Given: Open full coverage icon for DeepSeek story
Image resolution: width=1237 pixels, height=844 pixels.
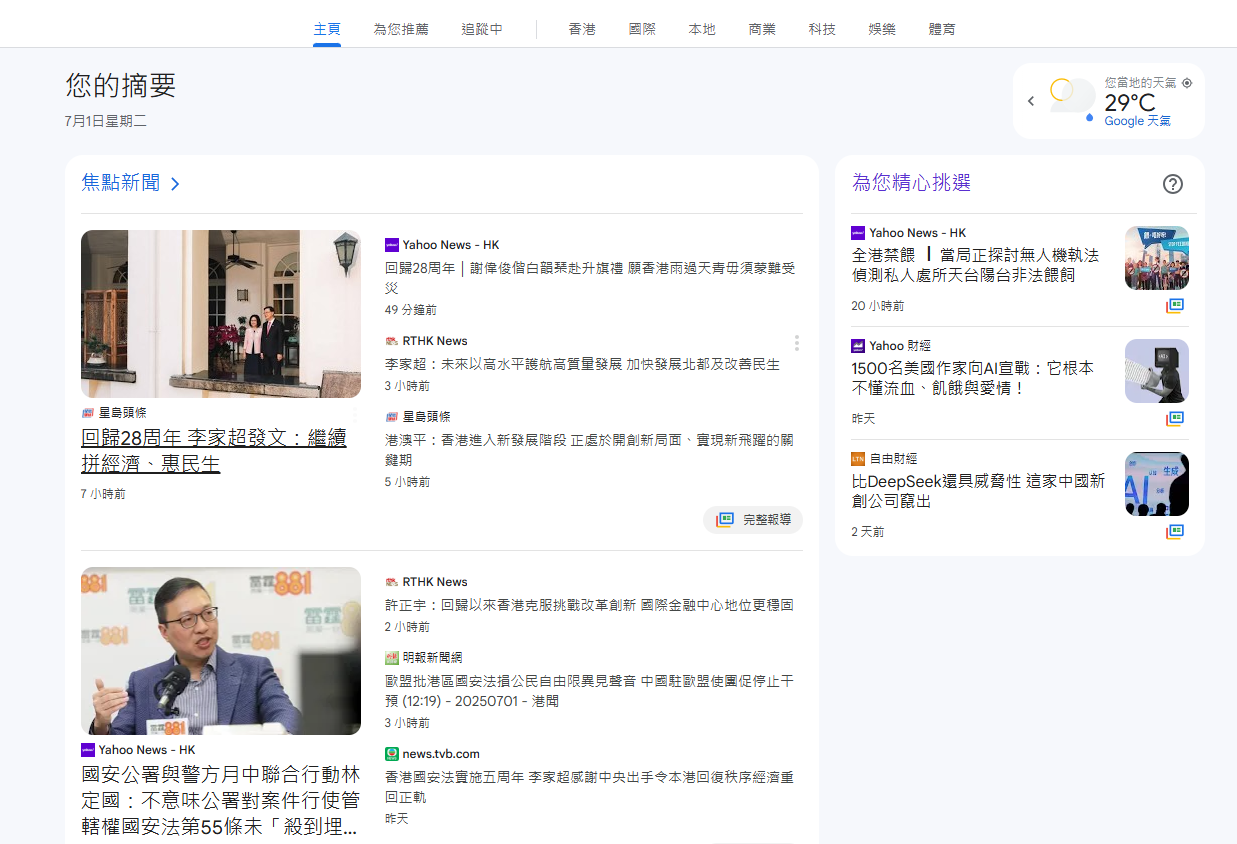Looking at the screenshot, I should coord(1175,532).
